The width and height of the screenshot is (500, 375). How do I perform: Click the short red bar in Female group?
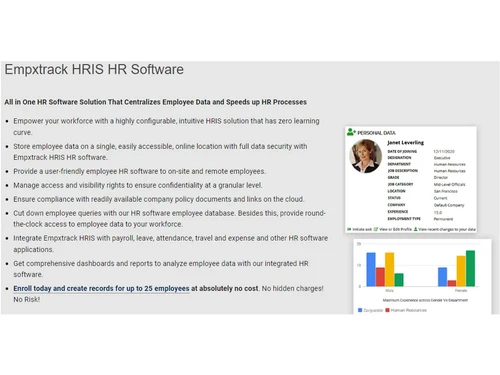(x=452, y=283)
